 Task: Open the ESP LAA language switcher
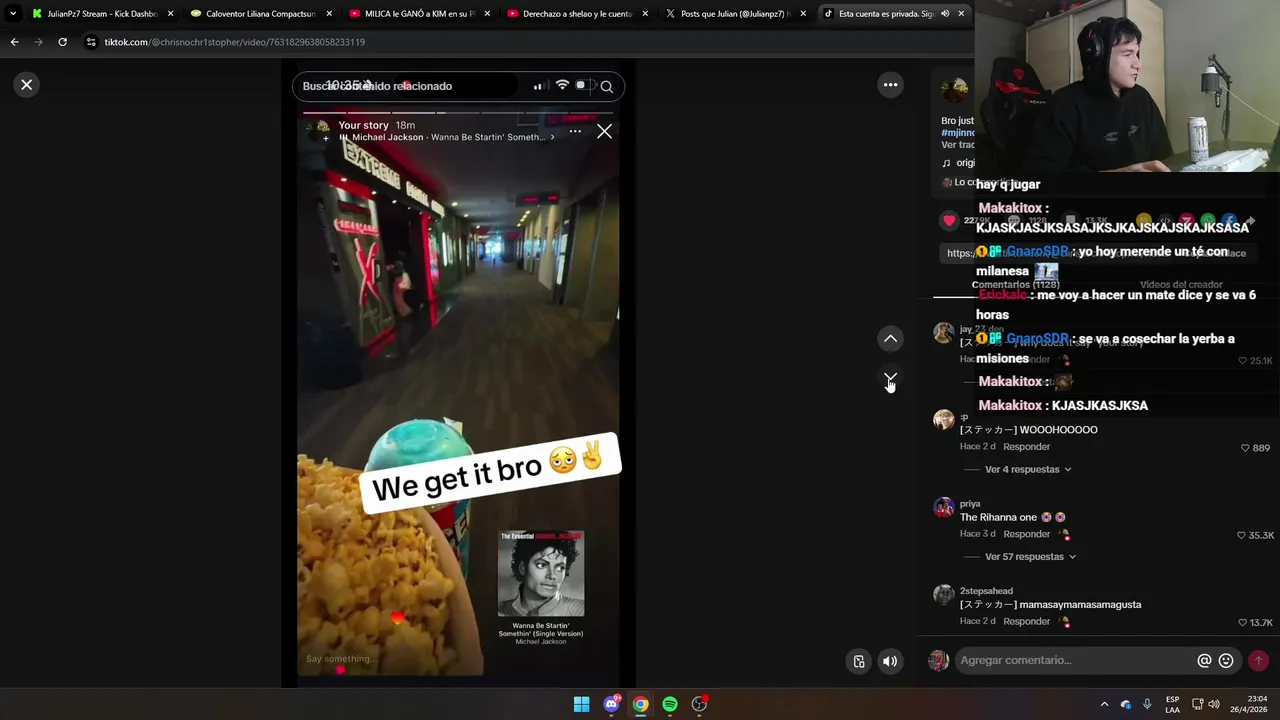click(1172, 704)
